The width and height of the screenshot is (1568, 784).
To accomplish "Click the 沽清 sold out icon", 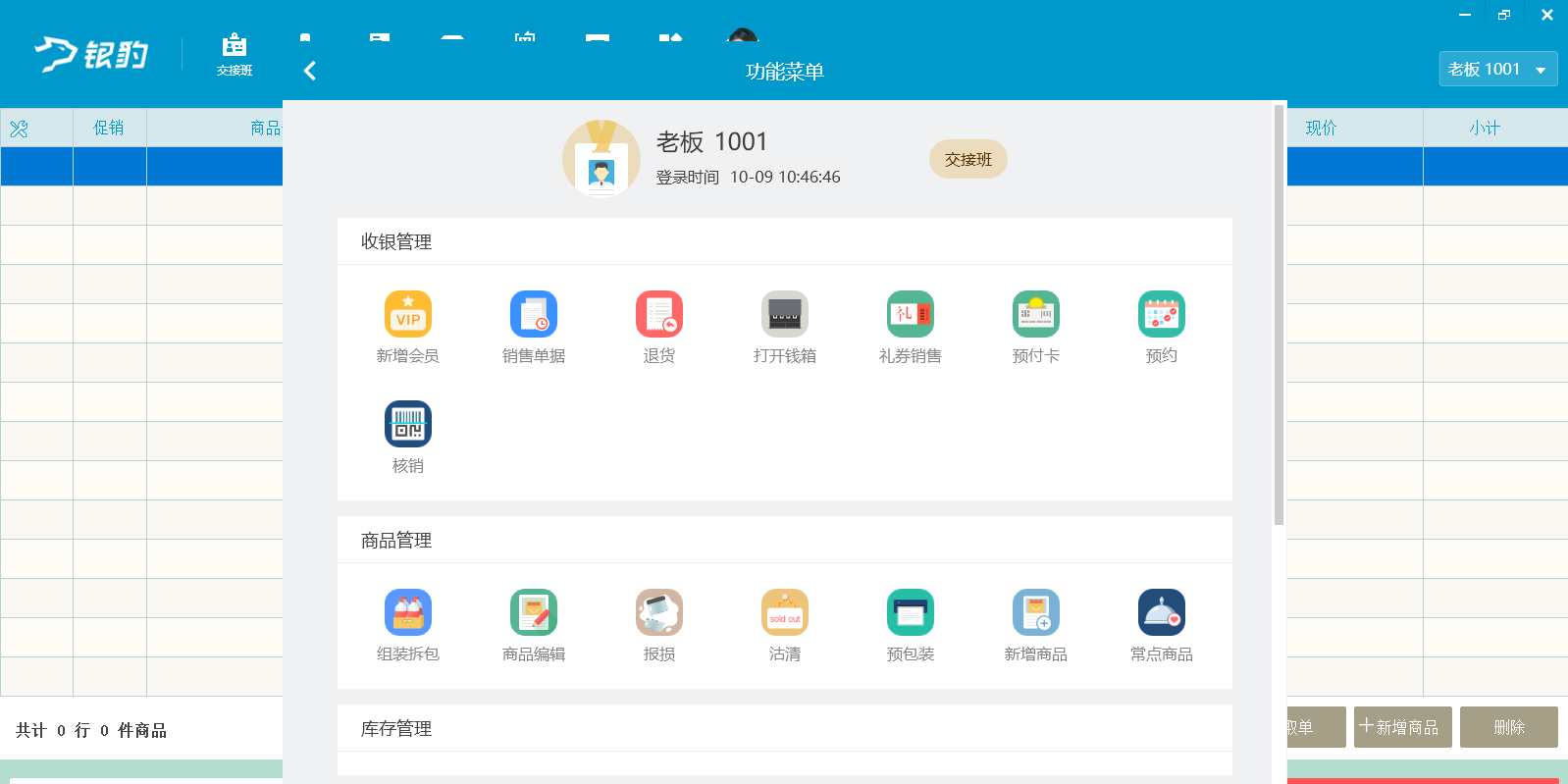I will pos(785,612).
